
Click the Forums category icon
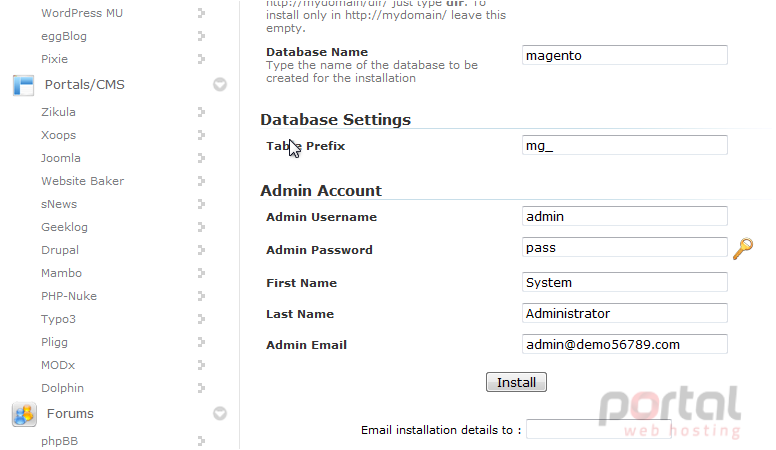coord(24,414)
